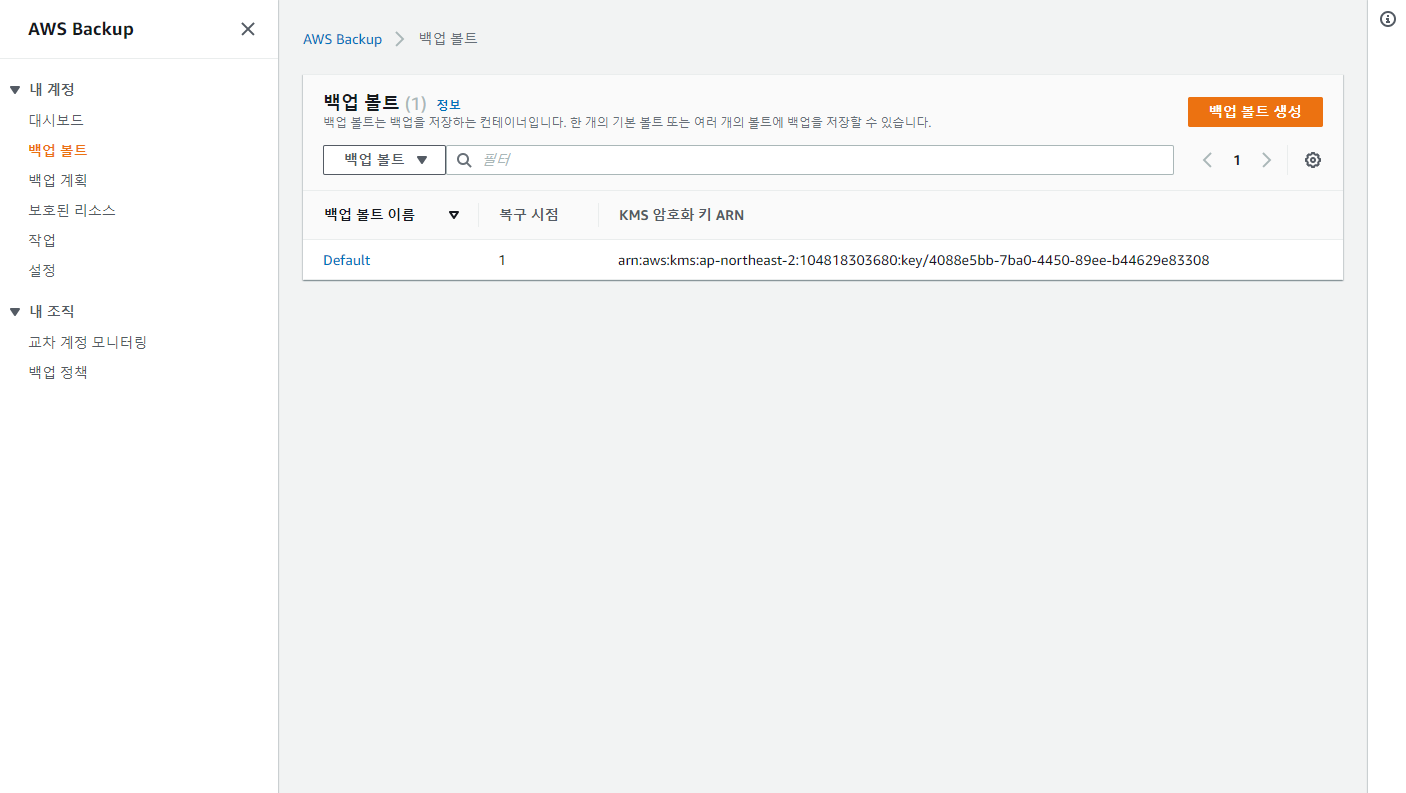Open table preferences gear icon

click(1313, 160)
